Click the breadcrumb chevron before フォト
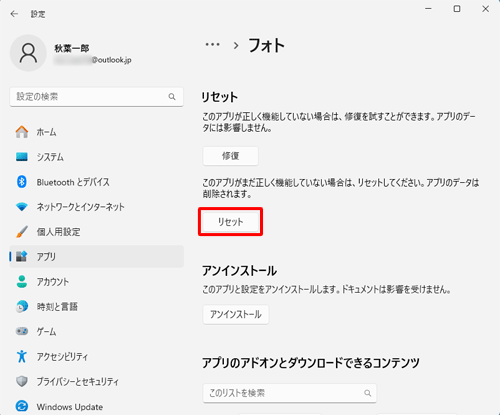The width and height of the screenshot is (500, 415). (236, 46)
